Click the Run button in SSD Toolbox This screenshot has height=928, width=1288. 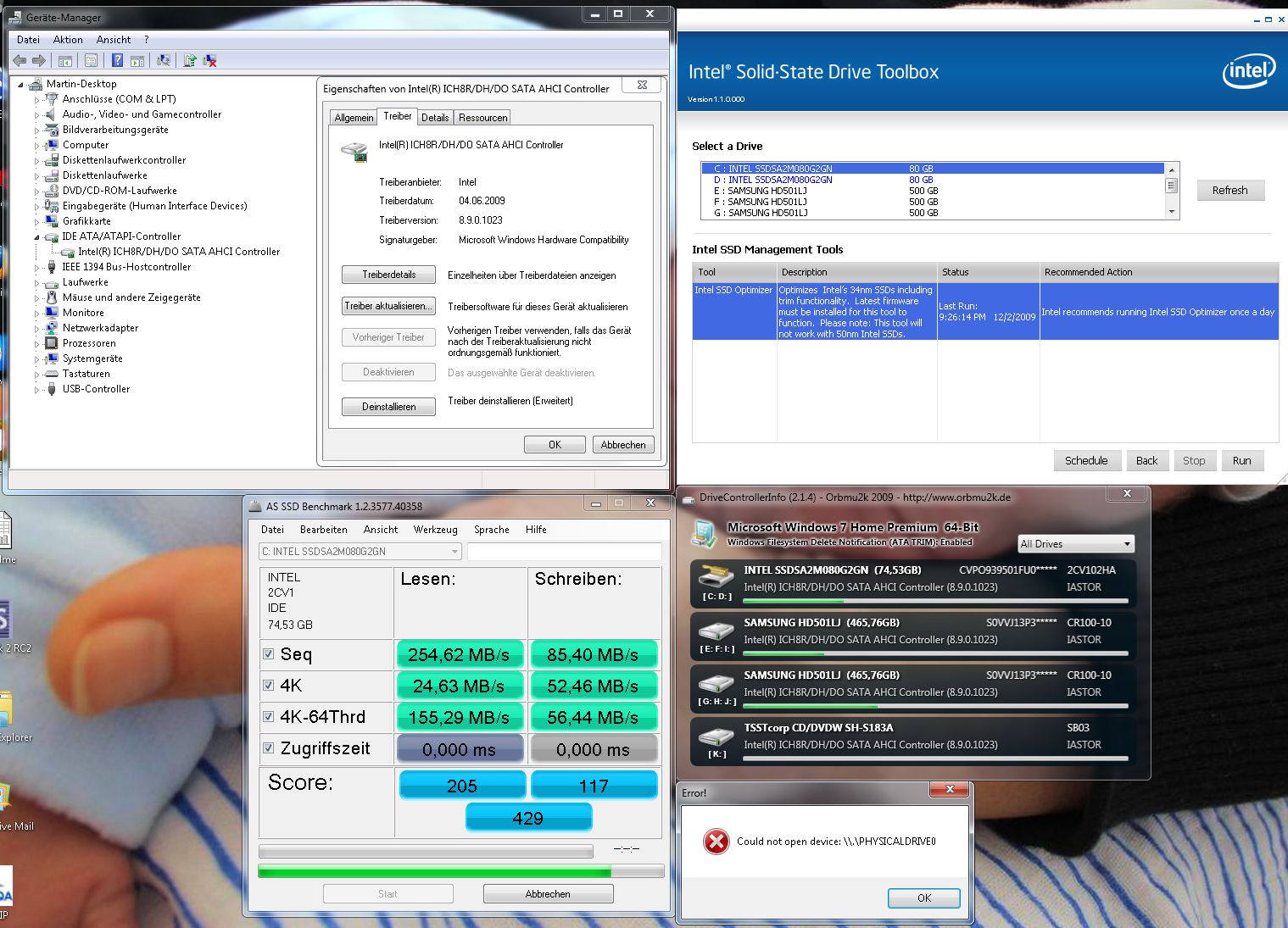click(1242, 460)
